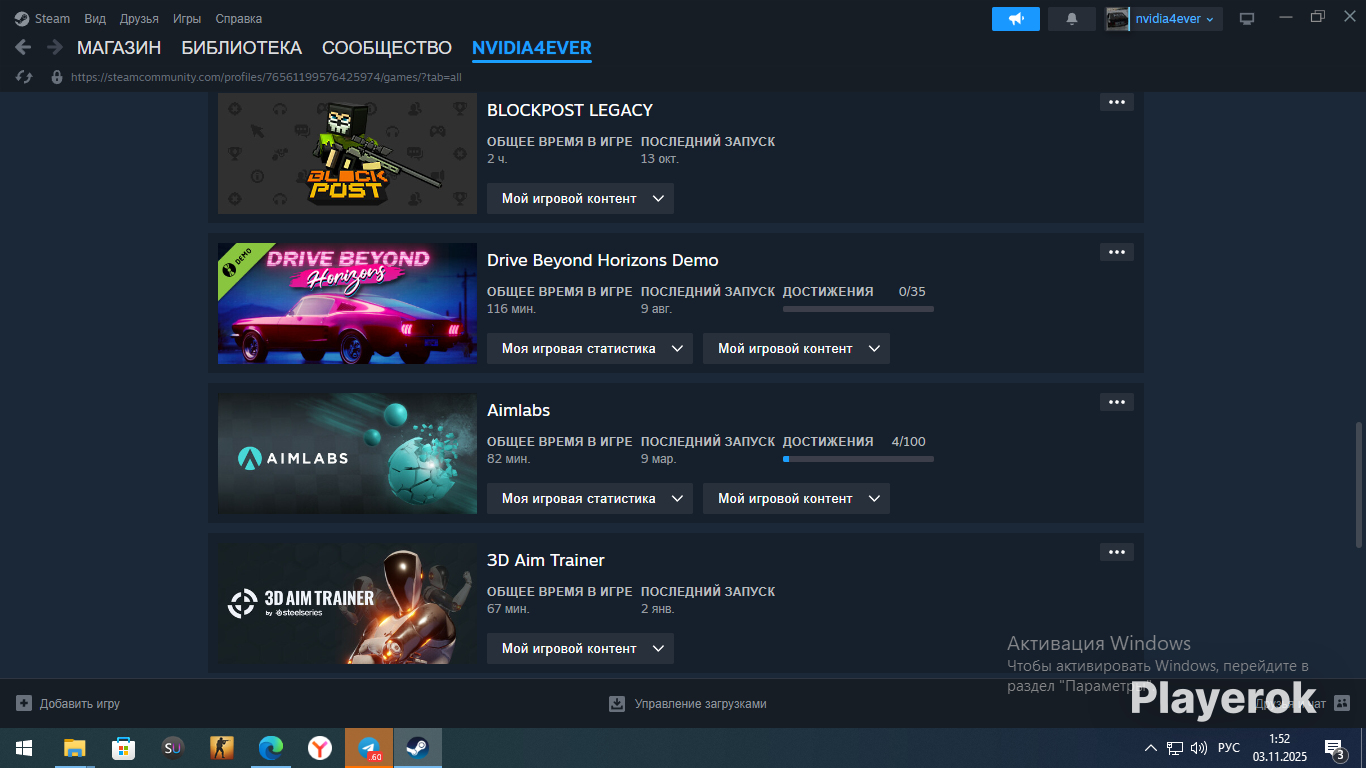
Task: Expand Моя игровая статистика for Drive Beyond Horizons
Action: click(x=590, y=348)
